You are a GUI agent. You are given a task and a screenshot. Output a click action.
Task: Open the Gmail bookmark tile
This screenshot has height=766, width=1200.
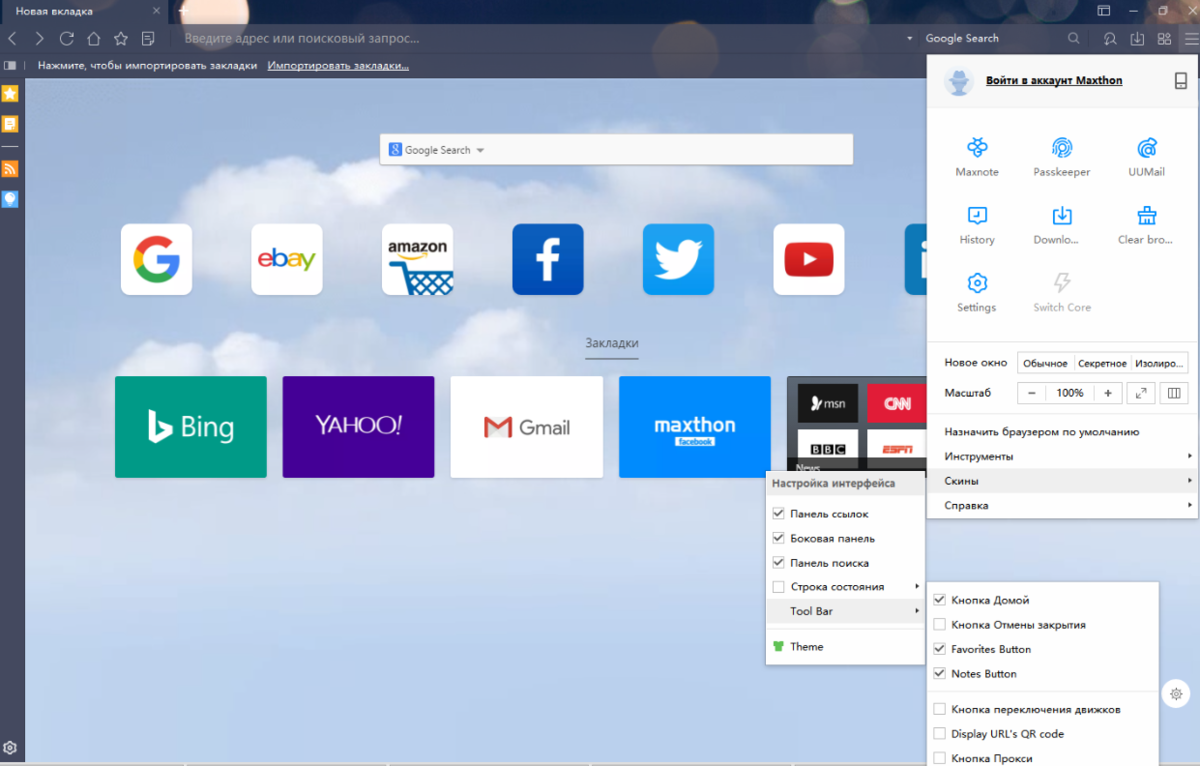pyautogui.click(x=527, y=427)
